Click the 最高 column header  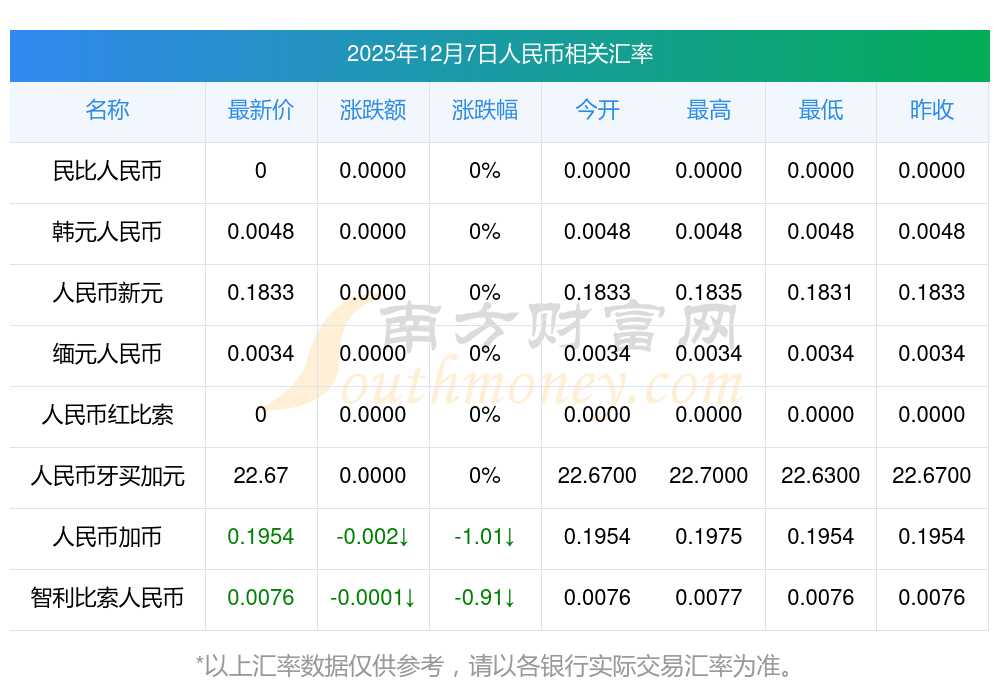708,110
